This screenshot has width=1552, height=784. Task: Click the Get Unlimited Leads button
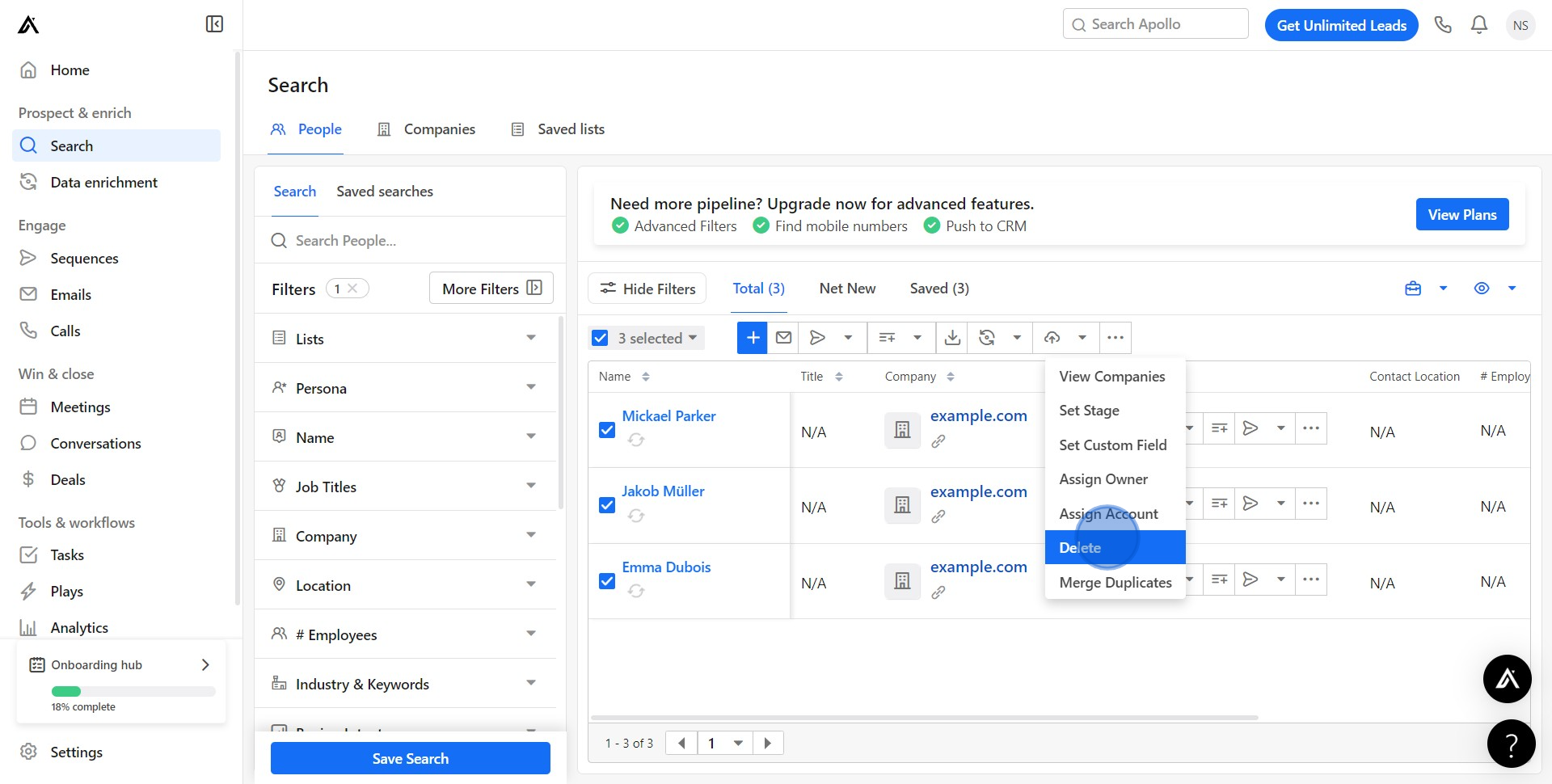[1341, 25]
